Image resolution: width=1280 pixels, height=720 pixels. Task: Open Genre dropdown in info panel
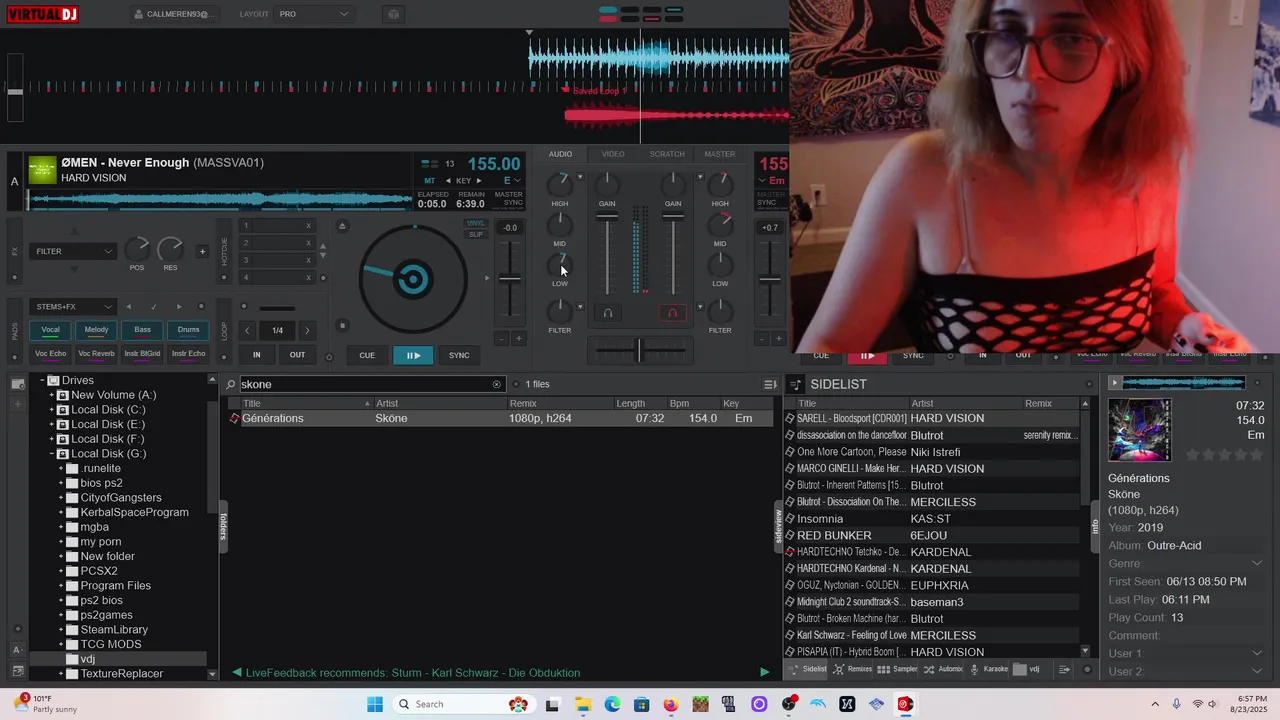(1257, 563)
